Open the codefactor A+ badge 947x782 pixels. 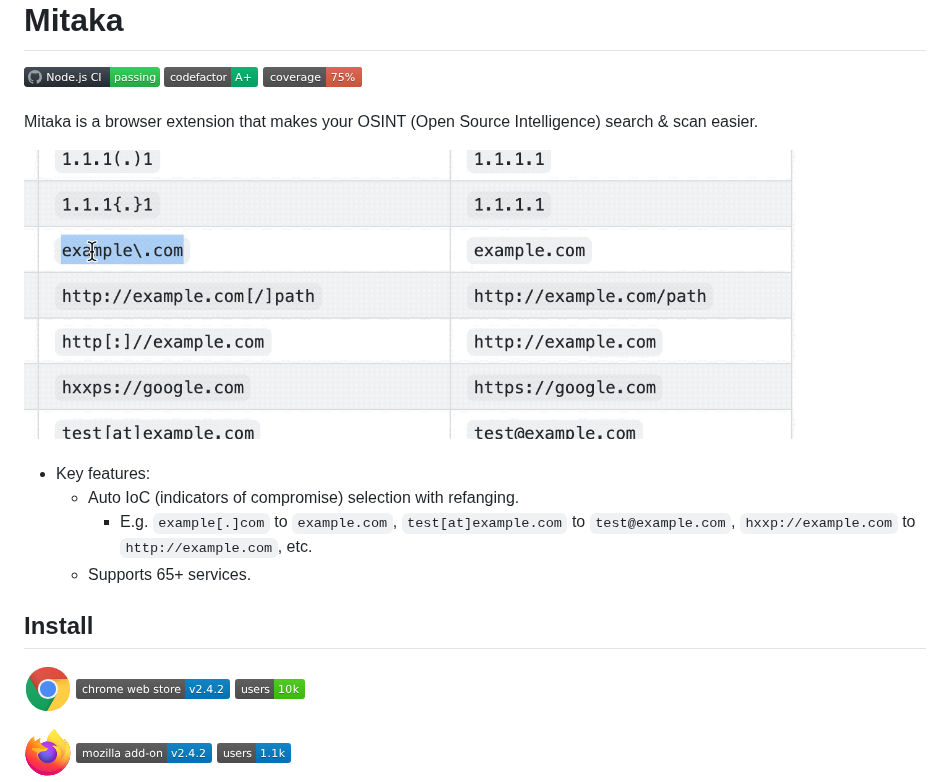pyautogui.click(x=211, y=77)
